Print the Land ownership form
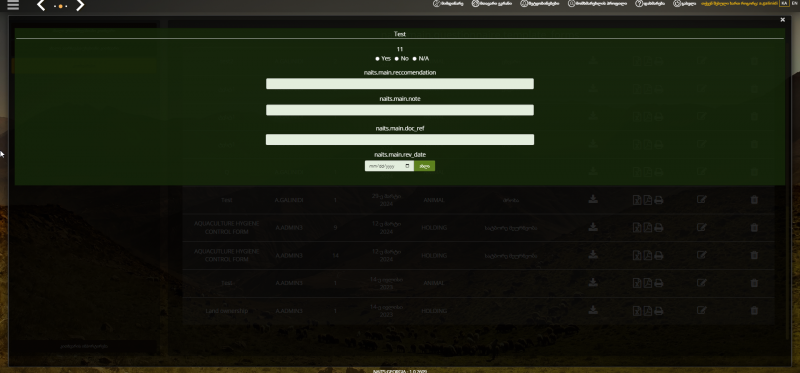The width and height of the screenshot is (800, 373). click(x=659, y=311)
